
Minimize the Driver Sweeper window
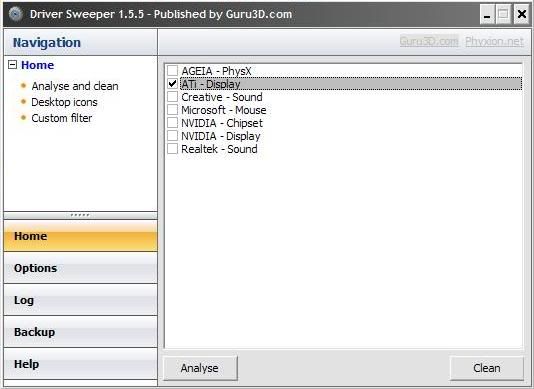pyautogui.click(x=487, y=14)
